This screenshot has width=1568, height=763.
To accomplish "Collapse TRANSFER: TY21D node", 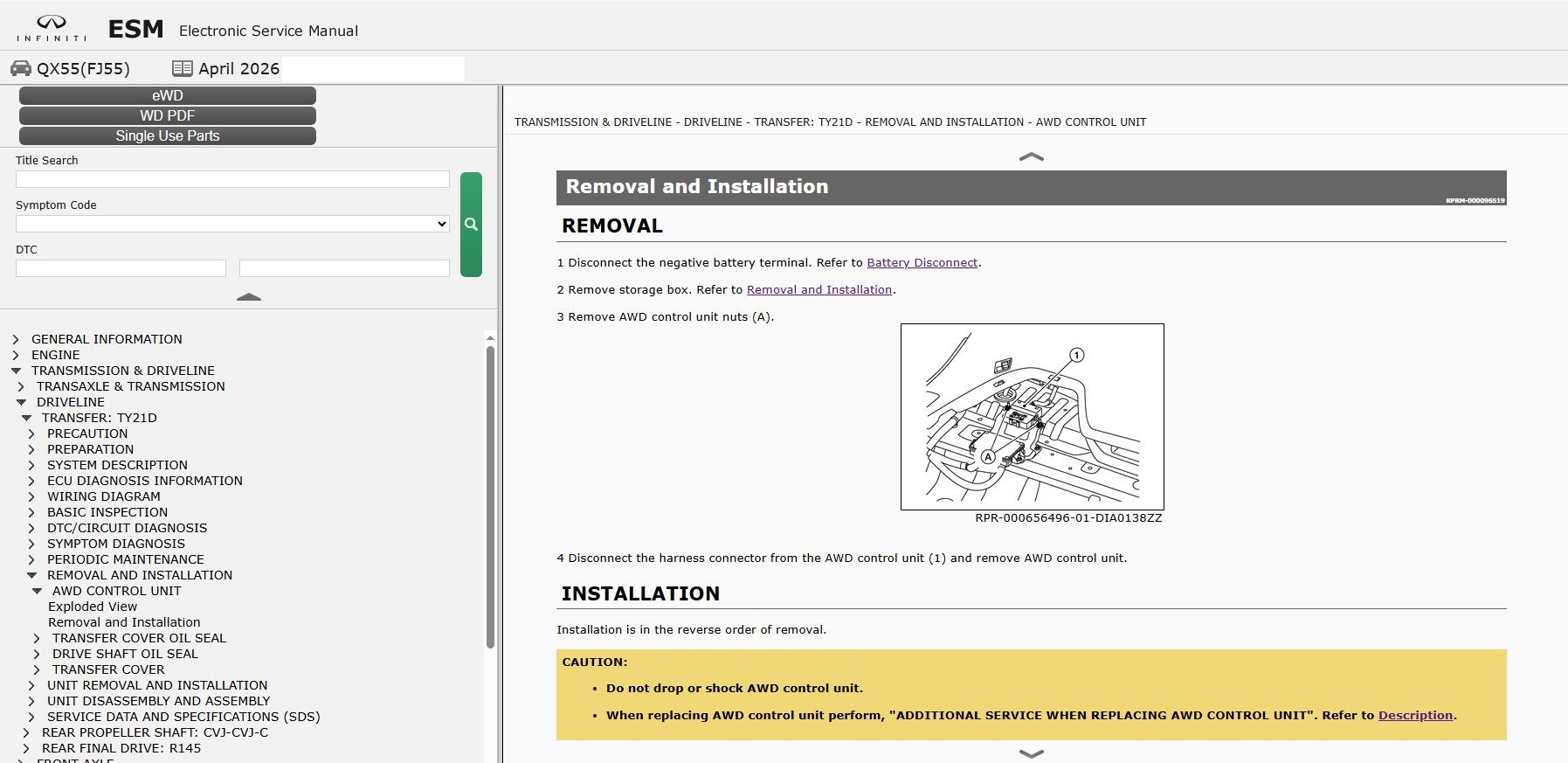I will pyautogui.click(x=26, y=418).
